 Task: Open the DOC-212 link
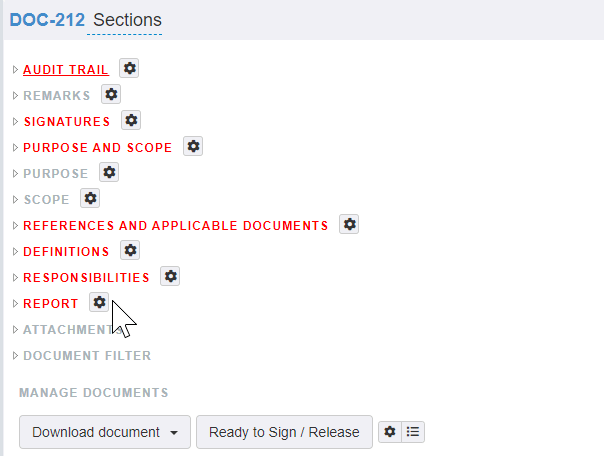click(x=47, y=20)
